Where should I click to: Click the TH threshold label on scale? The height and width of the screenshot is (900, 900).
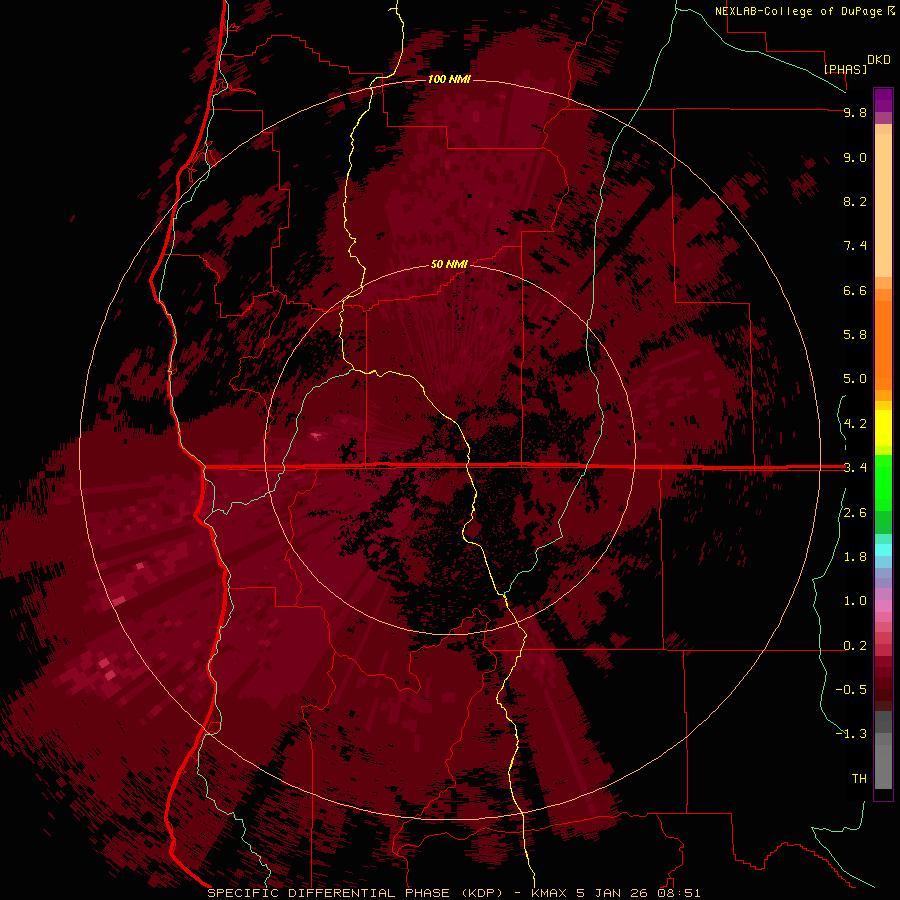coord(859,779)
